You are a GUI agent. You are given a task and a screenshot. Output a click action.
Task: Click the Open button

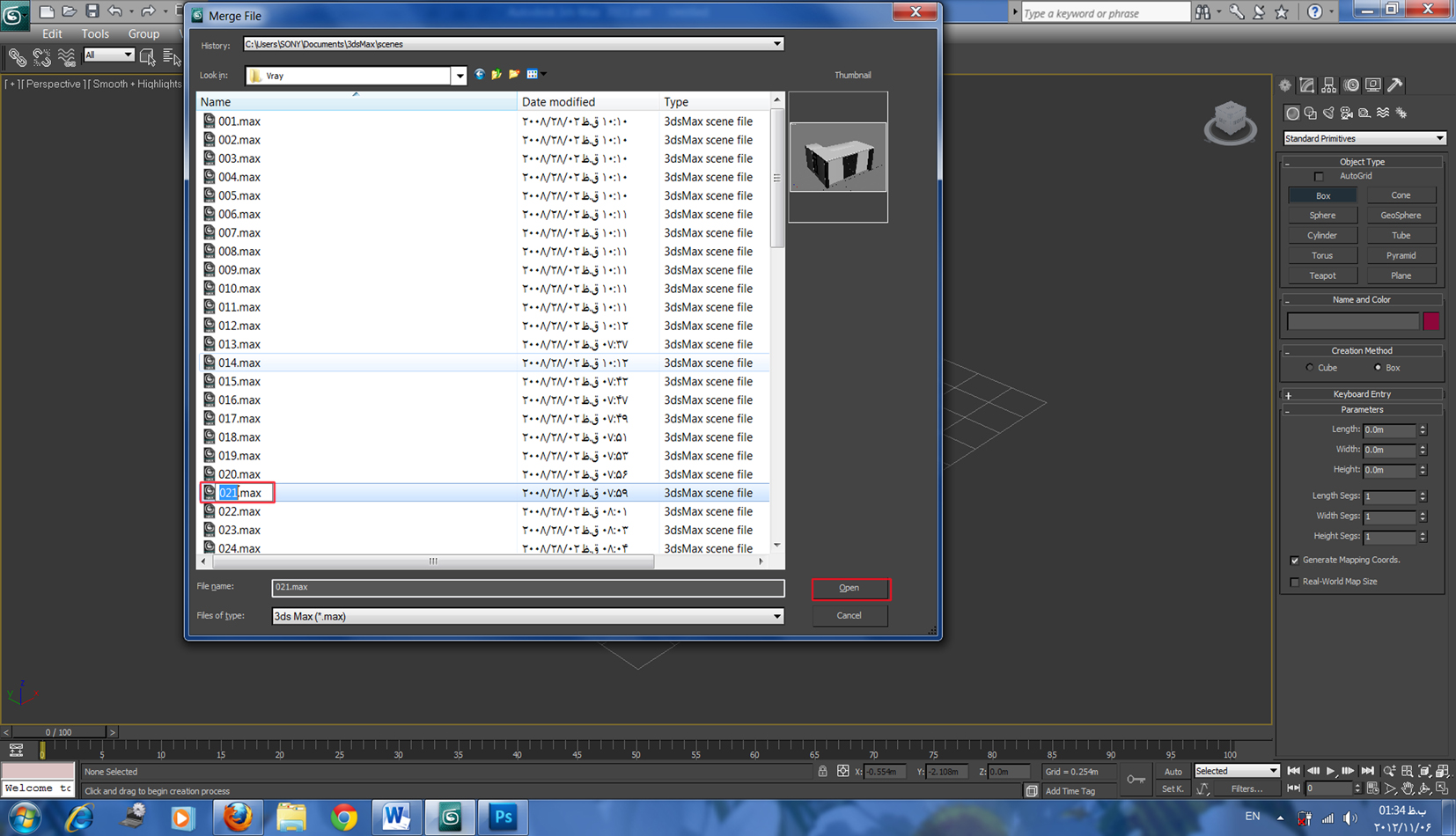(x=849, y=588)
